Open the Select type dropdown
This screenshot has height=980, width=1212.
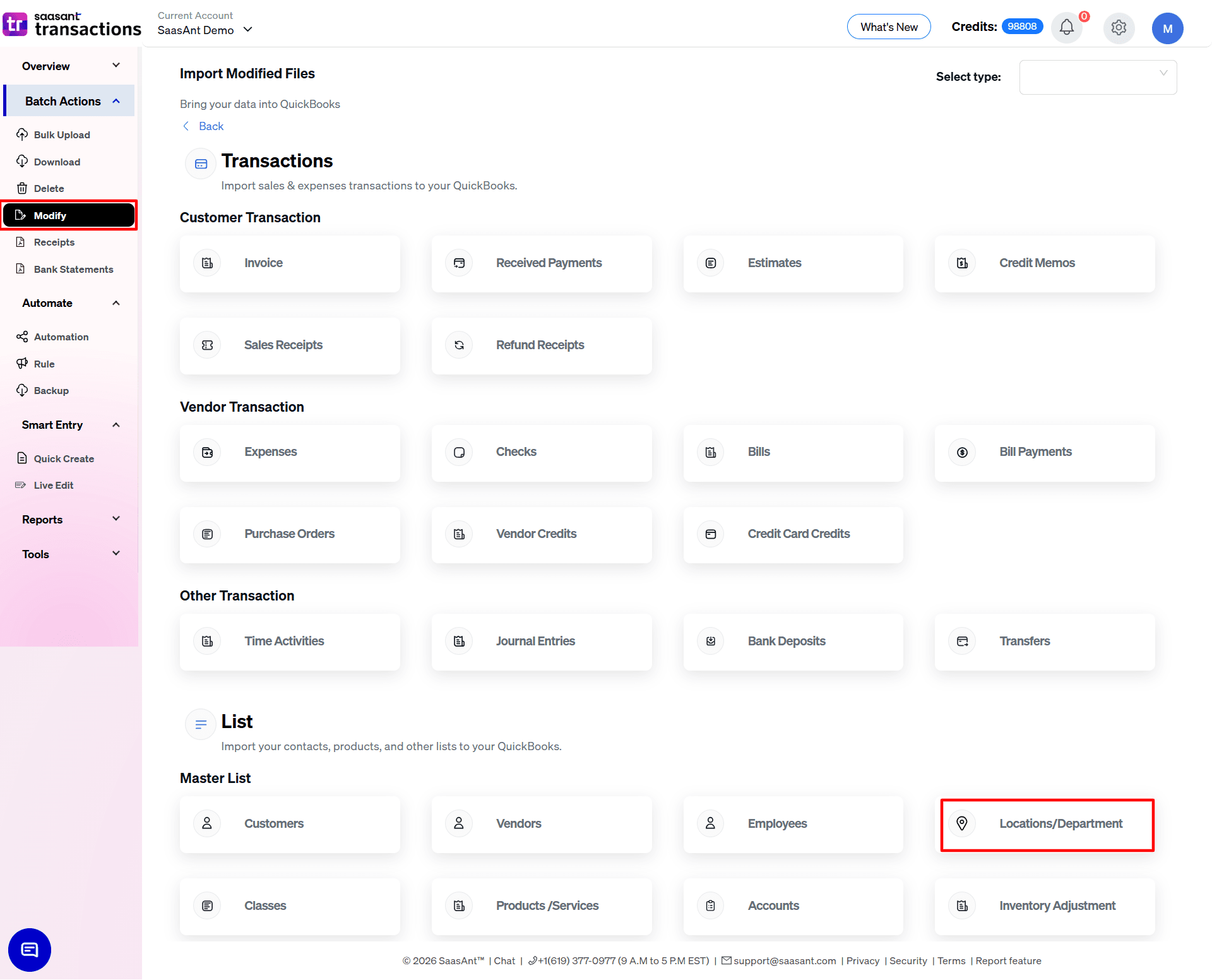click(x=1098, y=77)
